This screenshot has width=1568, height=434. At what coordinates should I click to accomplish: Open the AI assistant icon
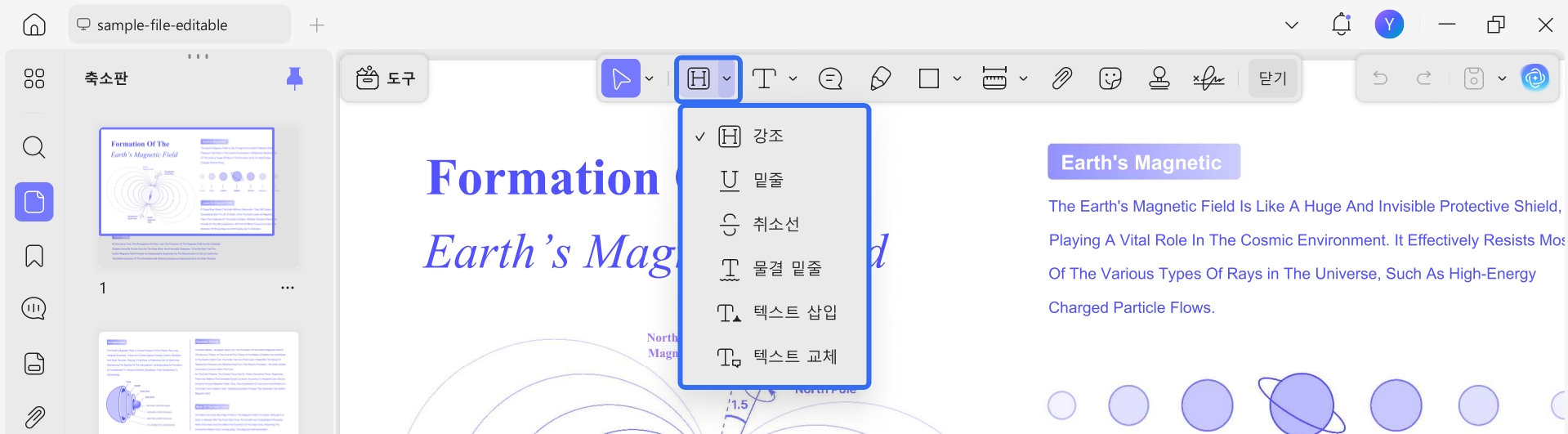1535,78
